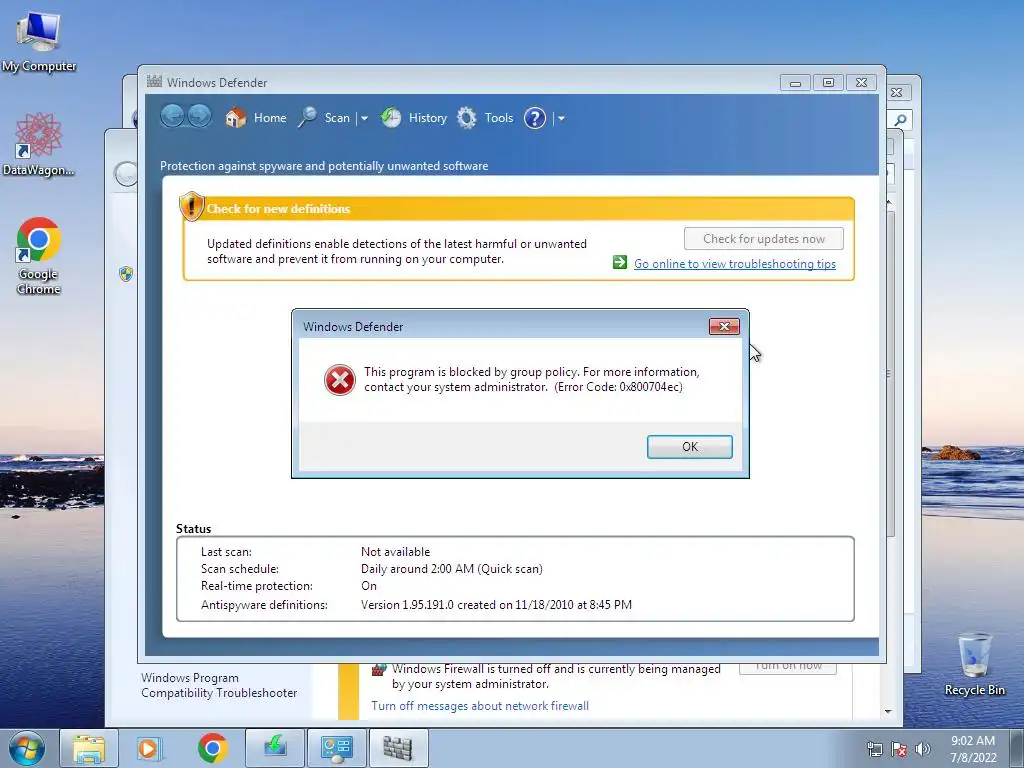The image size is (1024, 768).
Task: Open the History section
Action: click(x=428, y=118)
